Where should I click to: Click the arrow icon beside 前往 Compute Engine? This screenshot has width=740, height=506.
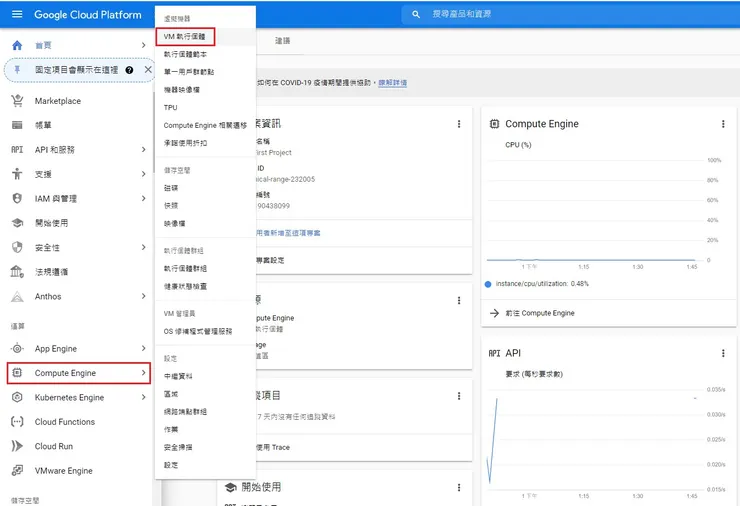click(x=494, y=313)
